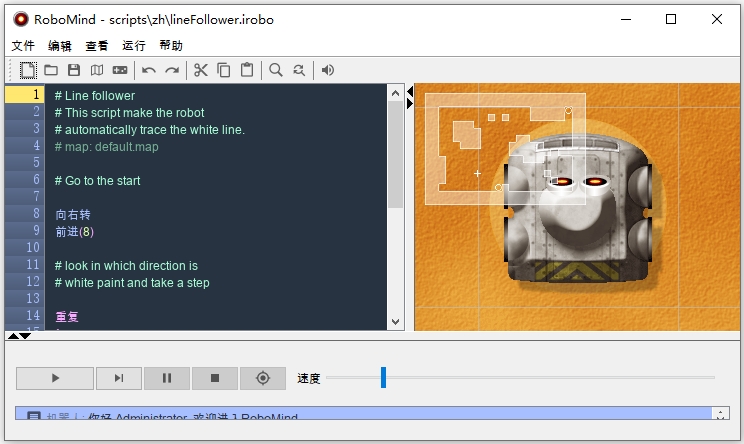Toggle sound with speaker icon

pyautogui.click(x=328, y=70)
